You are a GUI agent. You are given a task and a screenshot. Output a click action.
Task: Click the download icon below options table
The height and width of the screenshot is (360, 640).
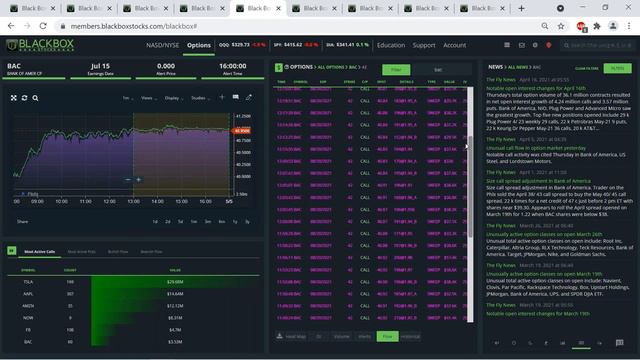pyautogui.click(x=280, y=336)
